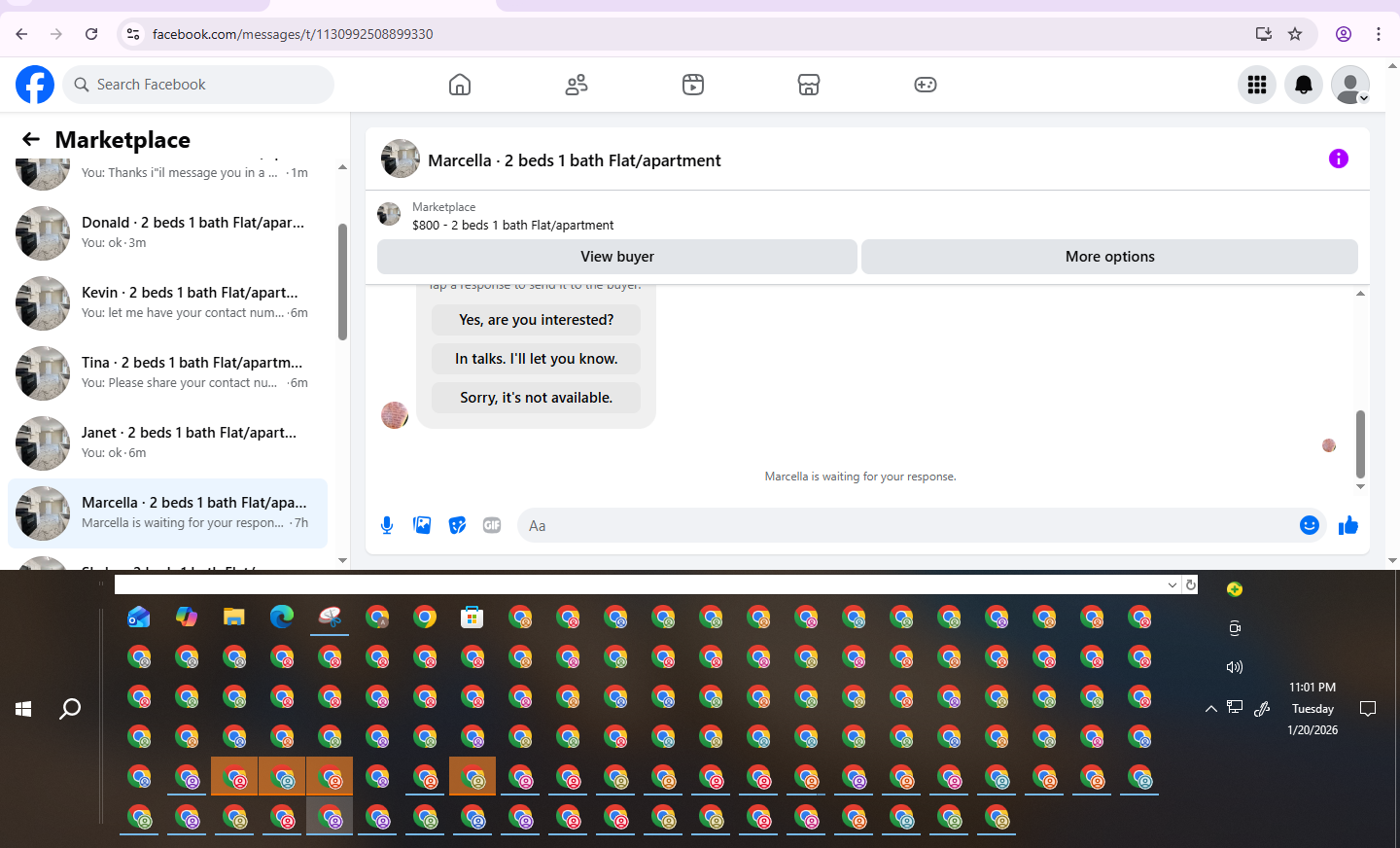This screenshot has height=848, width=1400.
Task: Click Marcella's avatar beside quick replies
Action: 395,415
